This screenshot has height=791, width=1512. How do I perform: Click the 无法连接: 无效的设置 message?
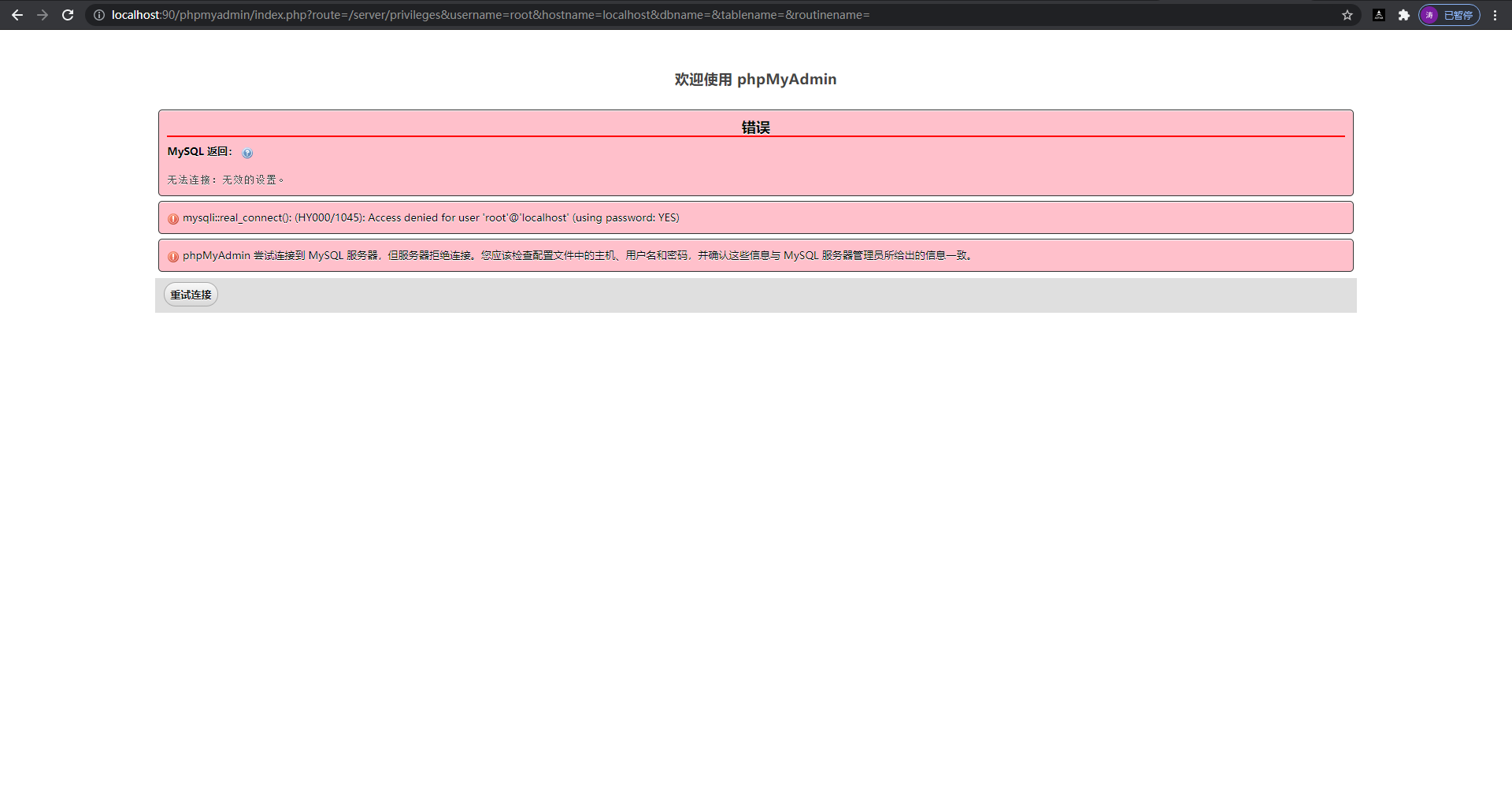[x=225, y=180]
